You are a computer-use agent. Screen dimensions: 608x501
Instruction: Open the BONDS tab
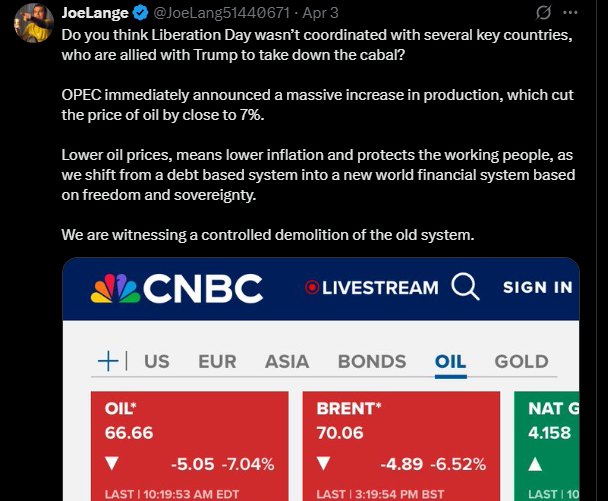click(372, 362)
